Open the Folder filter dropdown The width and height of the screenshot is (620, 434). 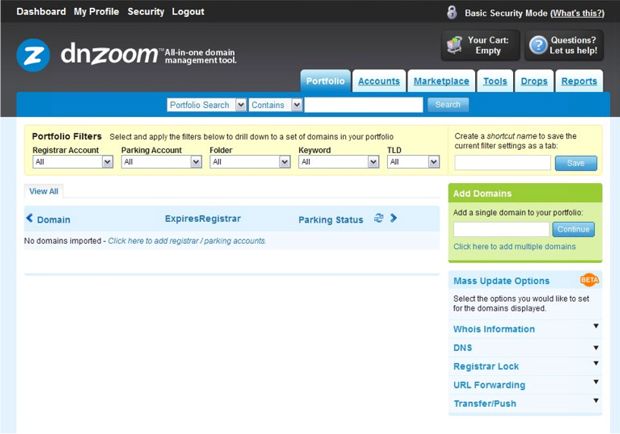(250, 162)
